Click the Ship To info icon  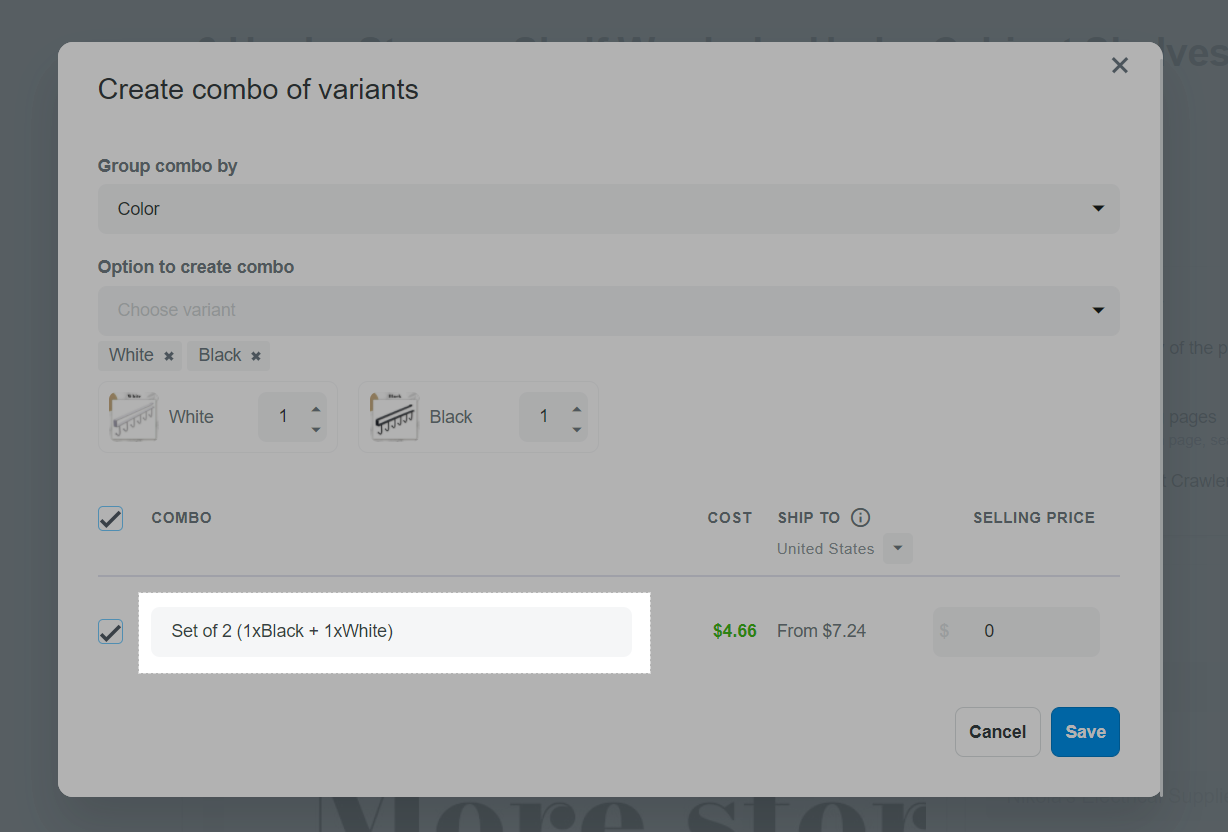click(x=860, y=518)
